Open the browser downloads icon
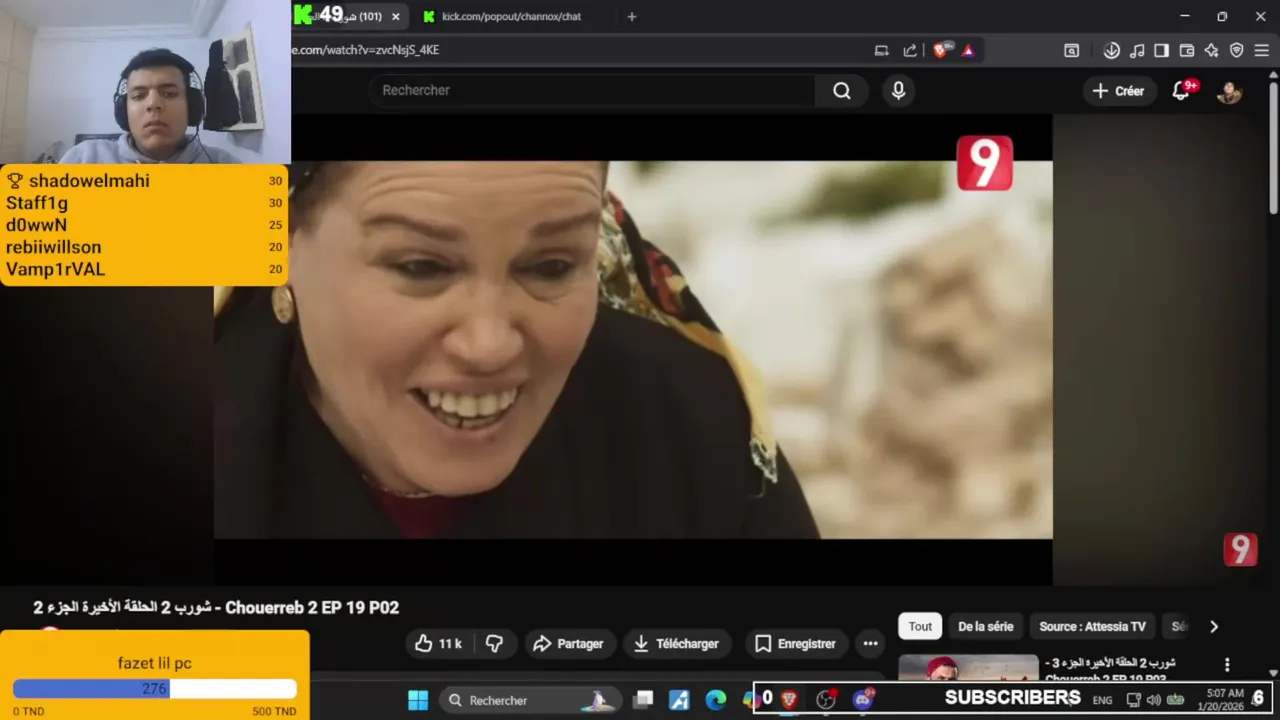Viewport: 1280px width, 720px height. pos(1111,50)
